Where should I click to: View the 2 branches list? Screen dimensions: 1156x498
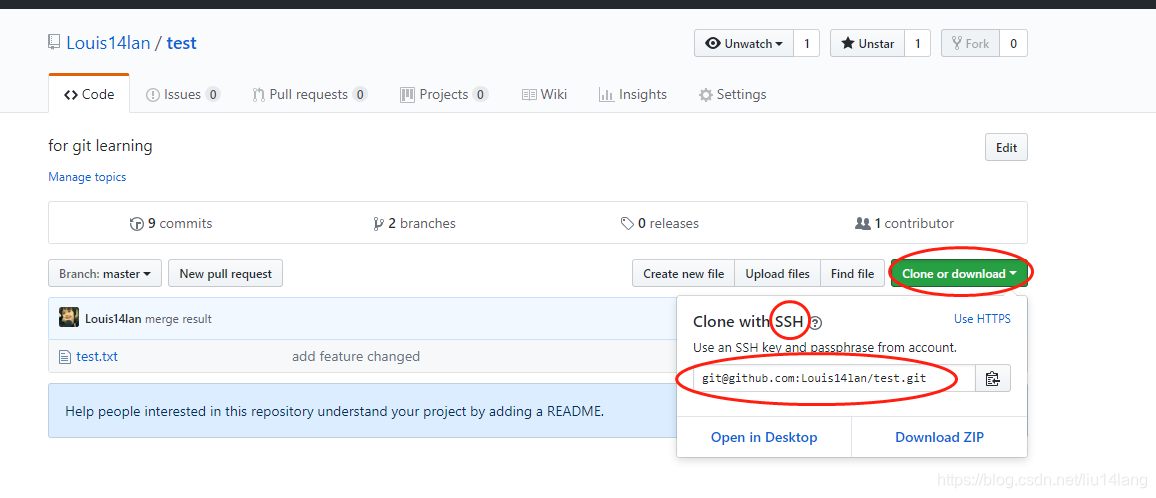(x=414, y=223)
